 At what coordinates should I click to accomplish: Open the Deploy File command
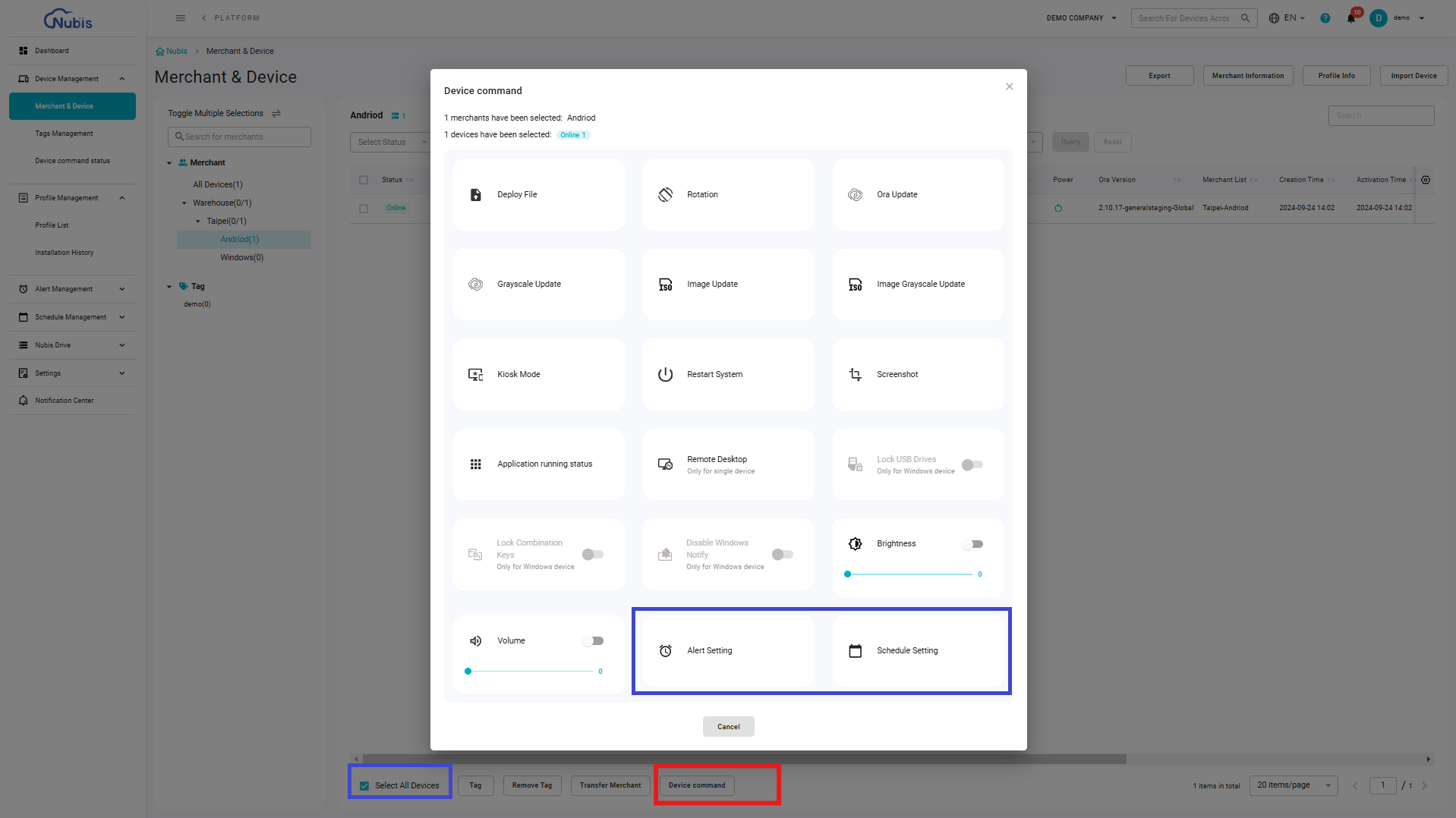(x=538, y=194)
